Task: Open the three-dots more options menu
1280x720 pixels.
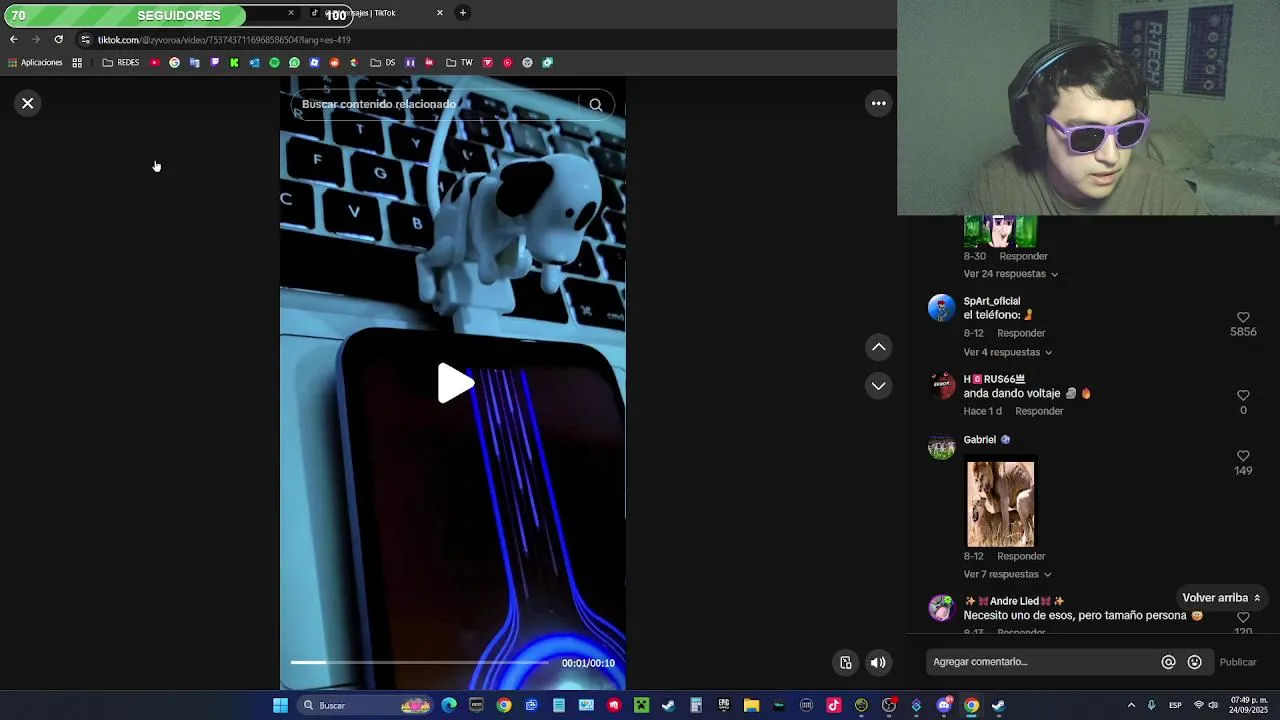Action: (x=878, y=103)
